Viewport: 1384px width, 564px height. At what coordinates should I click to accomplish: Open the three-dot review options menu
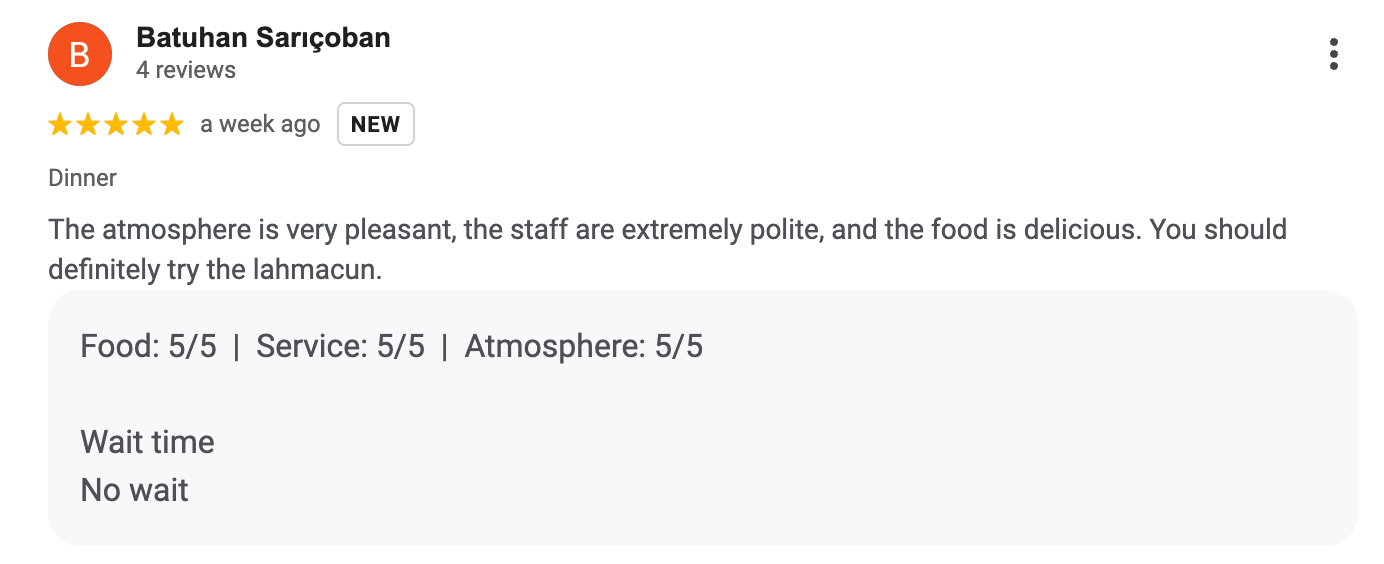coord(1333,54)
